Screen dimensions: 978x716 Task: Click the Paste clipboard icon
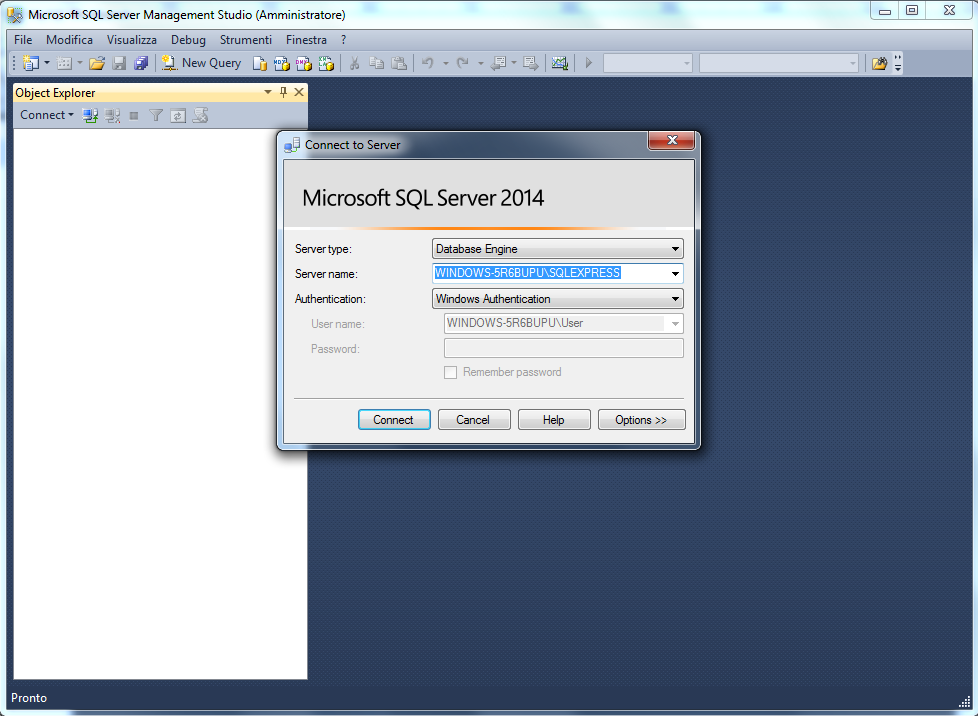pos(399,63)
